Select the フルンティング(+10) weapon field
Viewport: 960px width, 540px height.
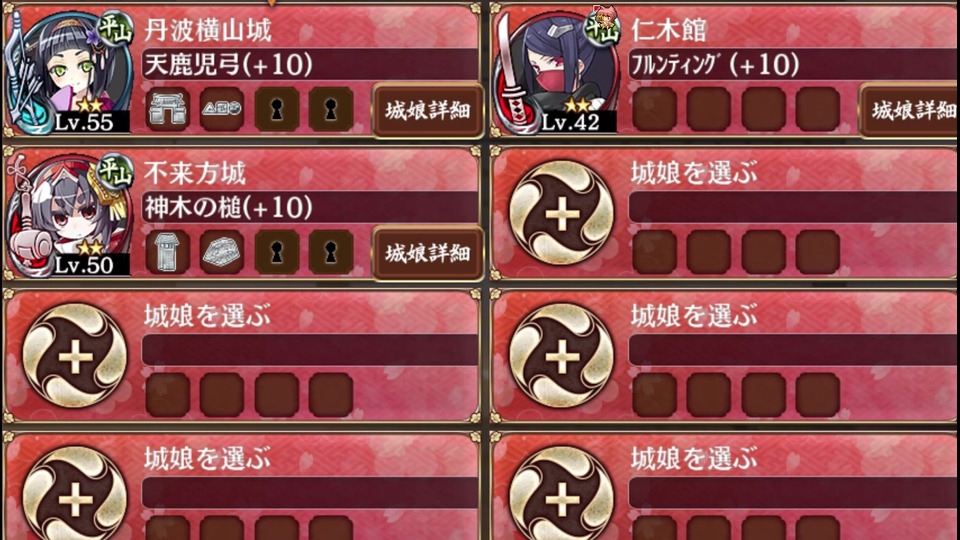click(794, 64)
